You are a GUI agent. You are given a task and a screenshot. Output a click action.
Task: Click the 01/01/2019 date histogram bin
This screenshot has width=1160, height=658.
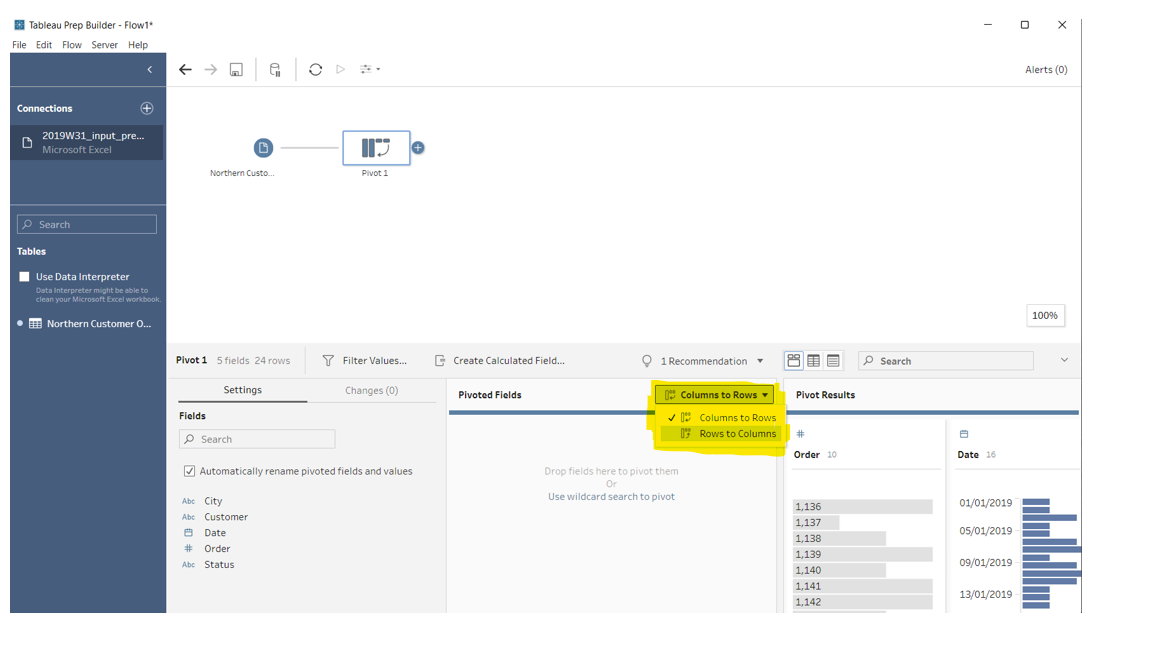point(1036,502)
